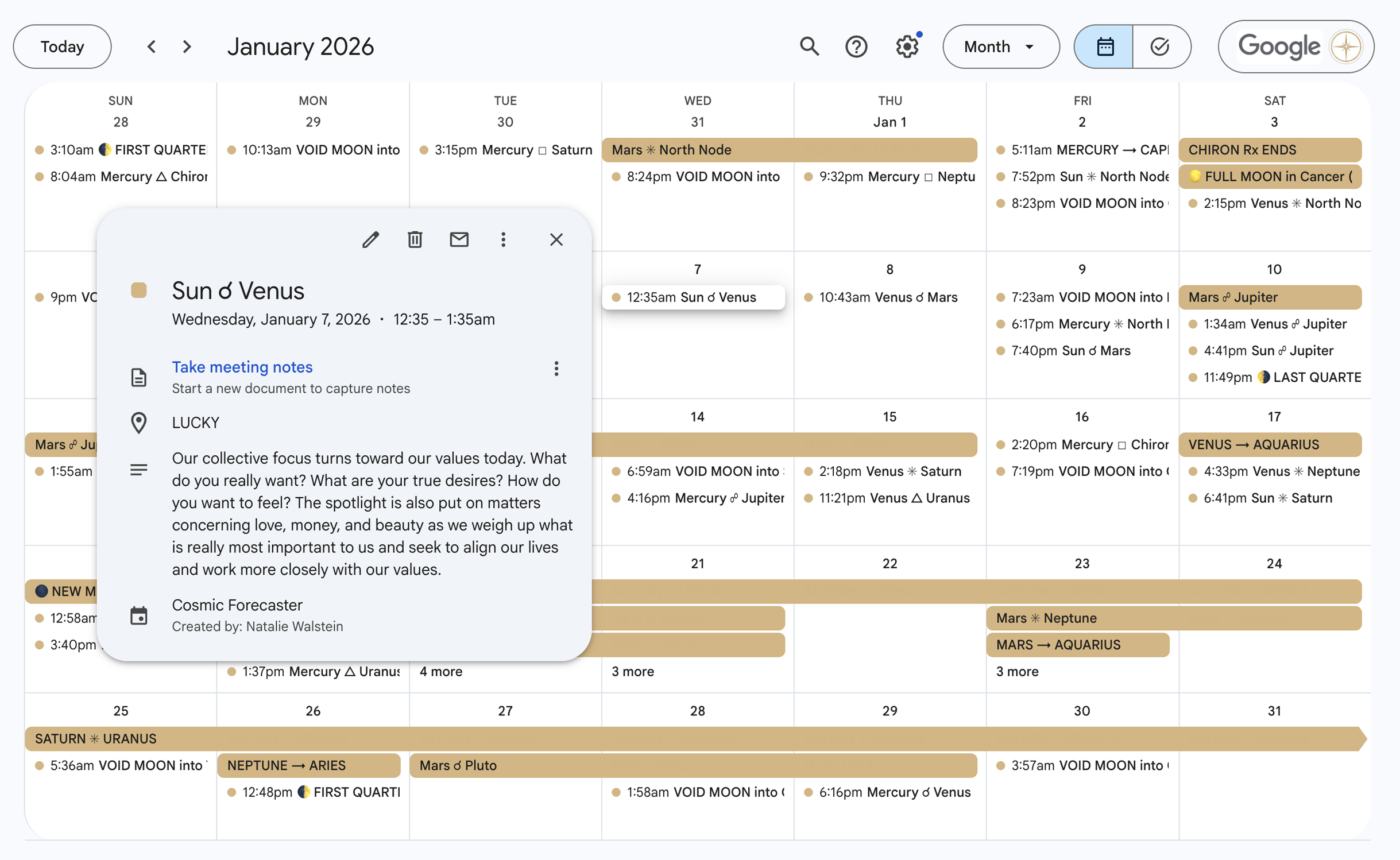Expand '4 more' events on Tuesday
Viewport: 1400px width, 860px height.
point(440,671)
